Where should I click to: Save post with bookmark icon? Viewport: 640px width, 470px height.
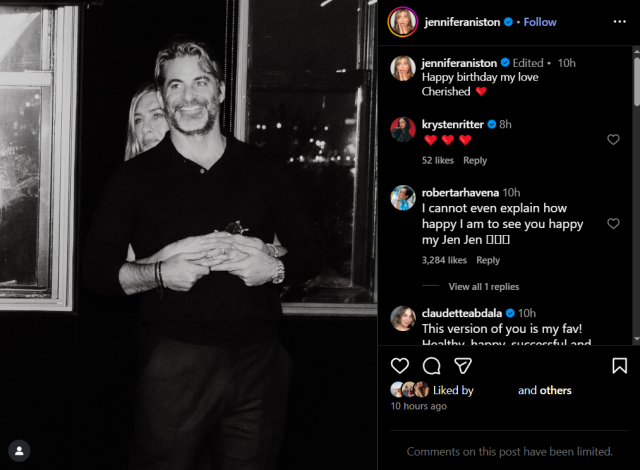[619, 366]
